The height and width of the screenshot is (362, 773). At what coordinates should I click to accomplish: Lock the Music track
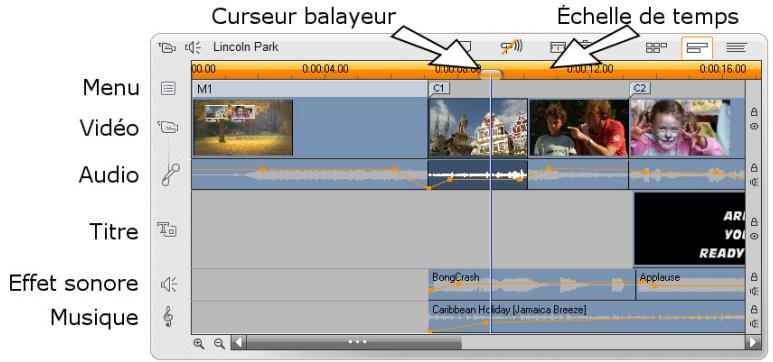pos(754,310)
